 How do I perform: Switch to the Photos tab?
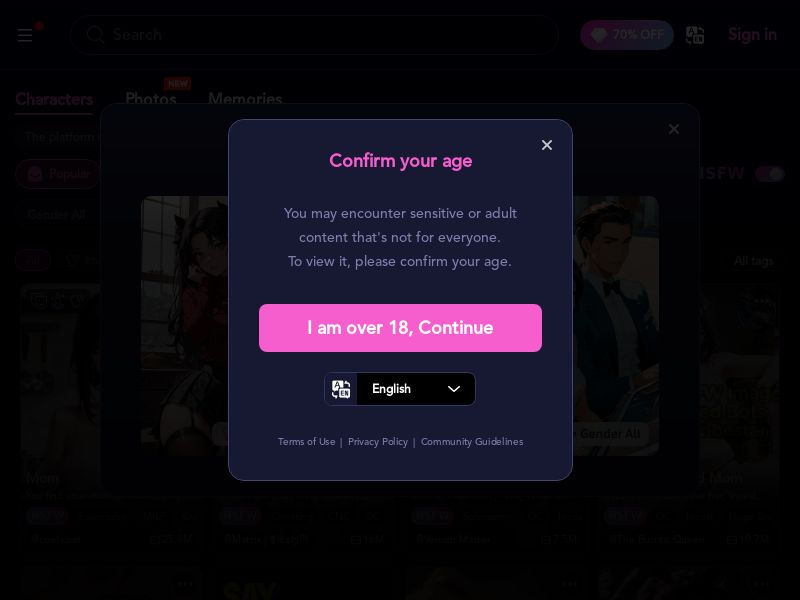click(151, 98)
